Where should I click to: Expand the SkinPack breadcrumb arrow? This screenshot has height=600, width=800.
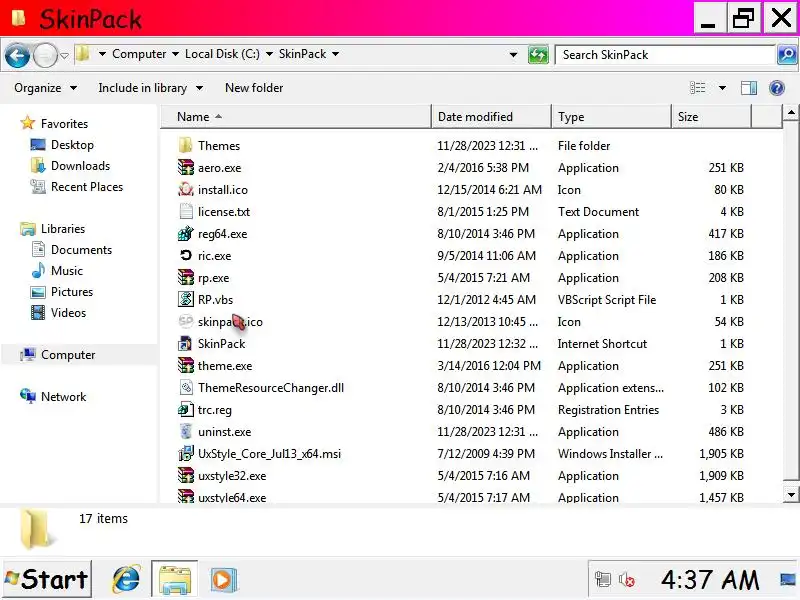pos(335,54)
